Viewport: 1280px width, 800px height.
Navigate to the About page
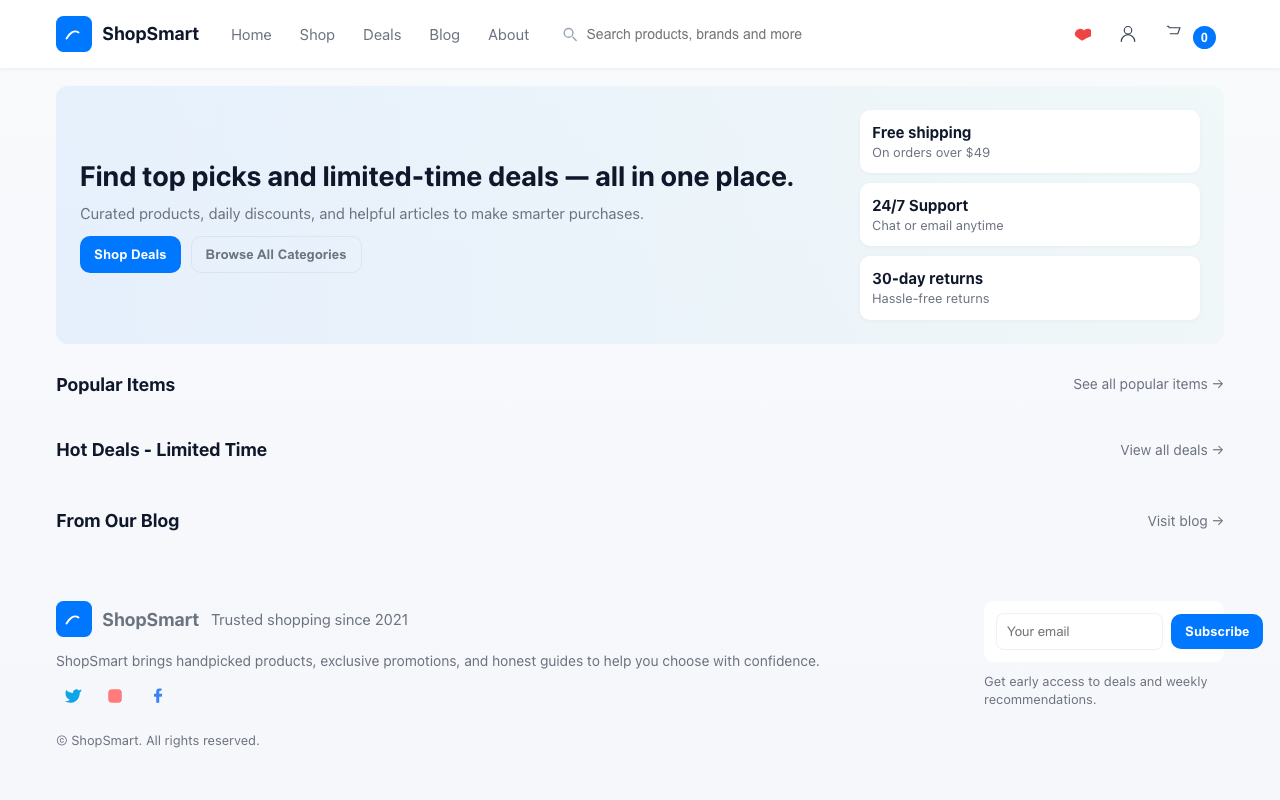pyautogui.click(x=508, y=34)
